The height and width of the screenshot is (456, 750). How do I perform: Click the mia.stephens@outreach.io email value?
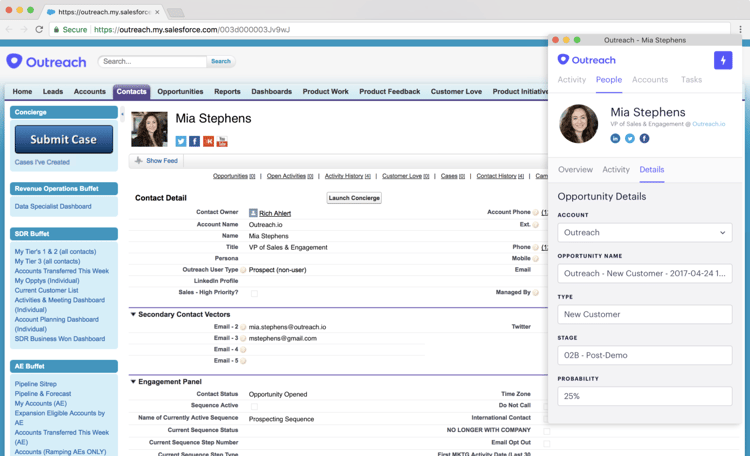[x=287, y=327]
